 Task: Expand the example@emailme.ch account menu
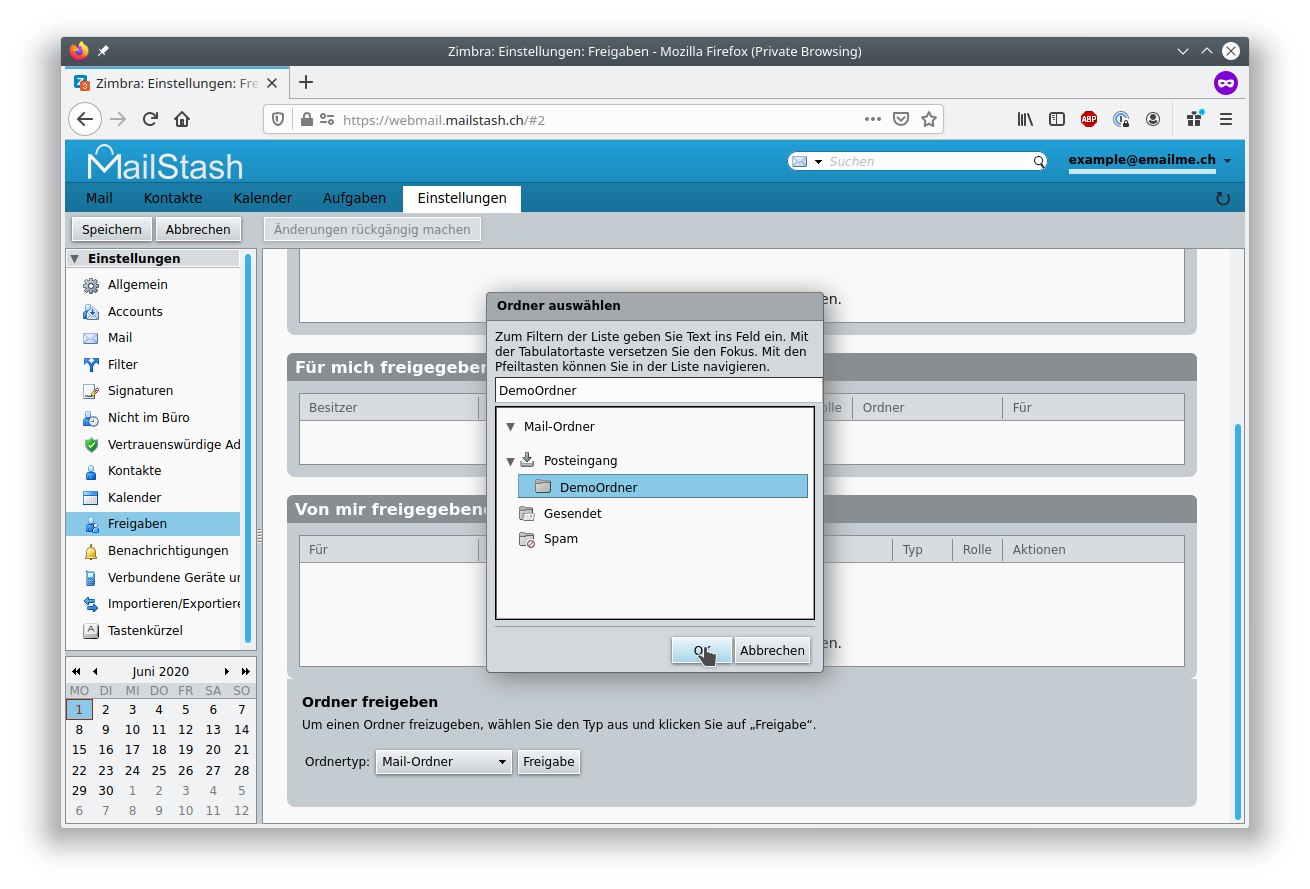(1227, 160)
